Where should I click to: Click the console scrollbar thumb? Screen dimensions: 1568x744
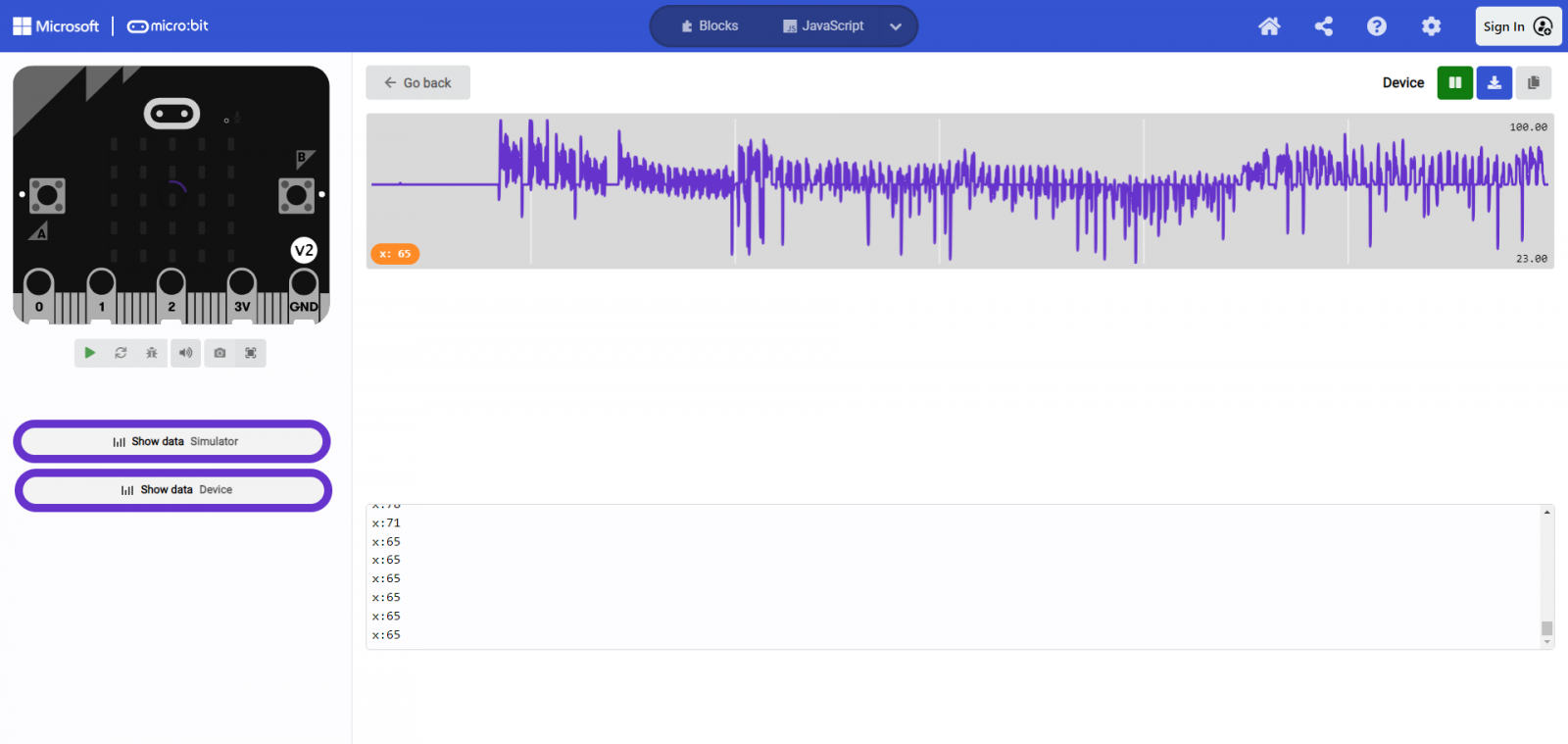click(x=1546, y=628)
